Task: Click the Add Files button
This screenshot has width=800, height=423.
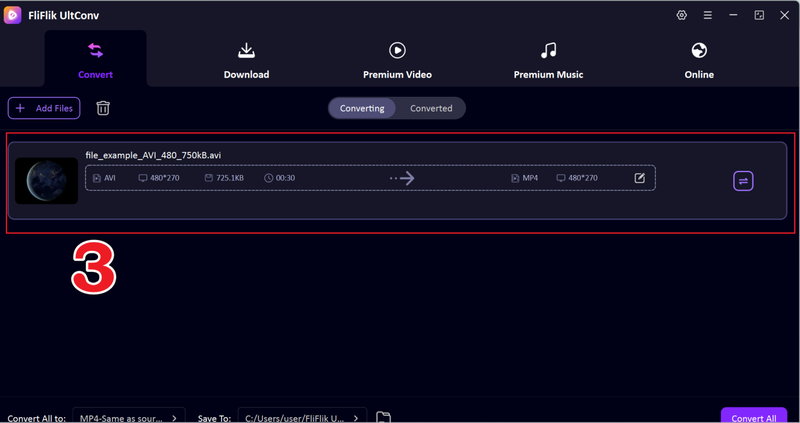Action: click(x=44, y=108)
